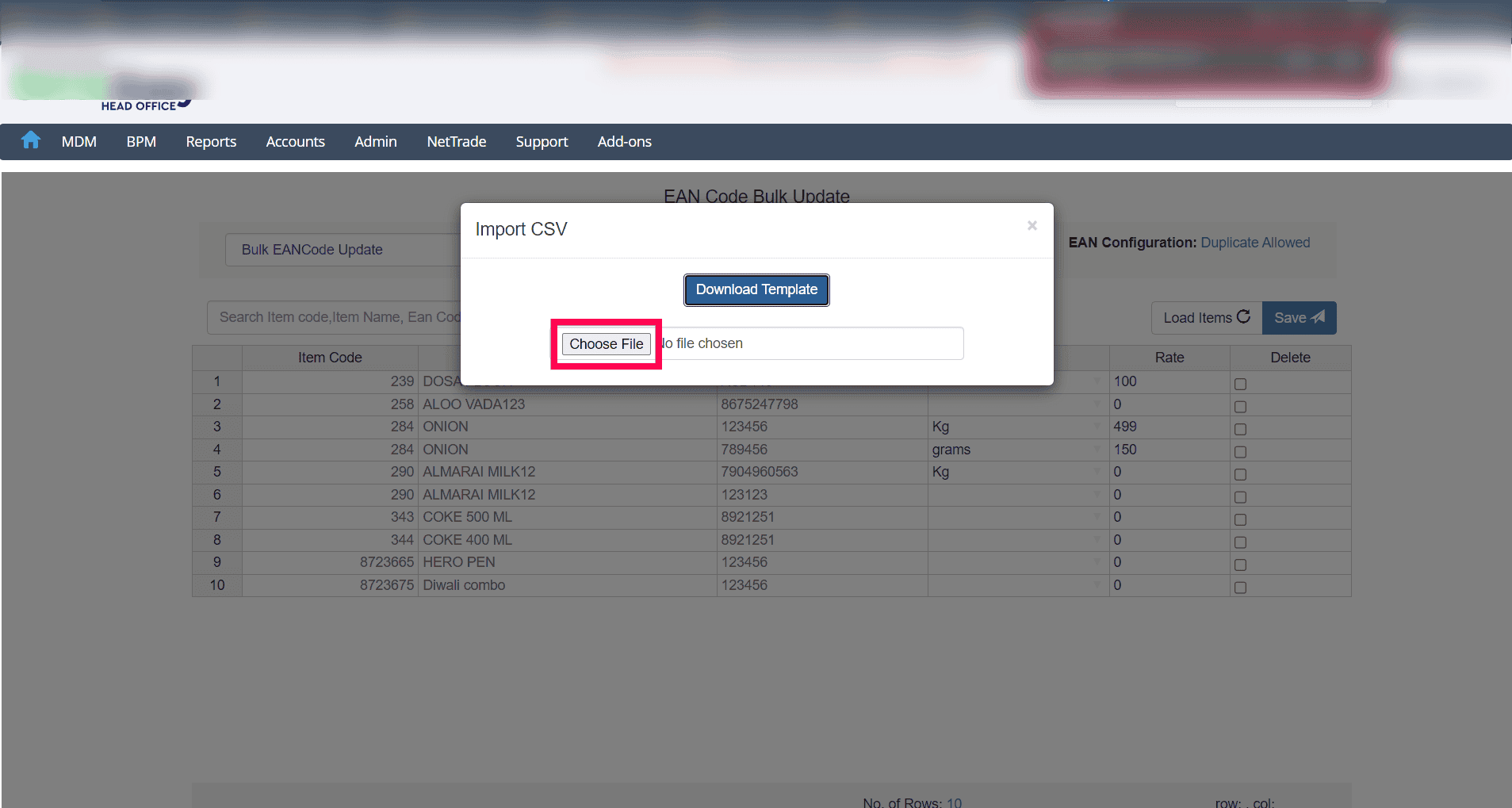
Task: Open the Reports menu
Action: [x=211, y=142]
